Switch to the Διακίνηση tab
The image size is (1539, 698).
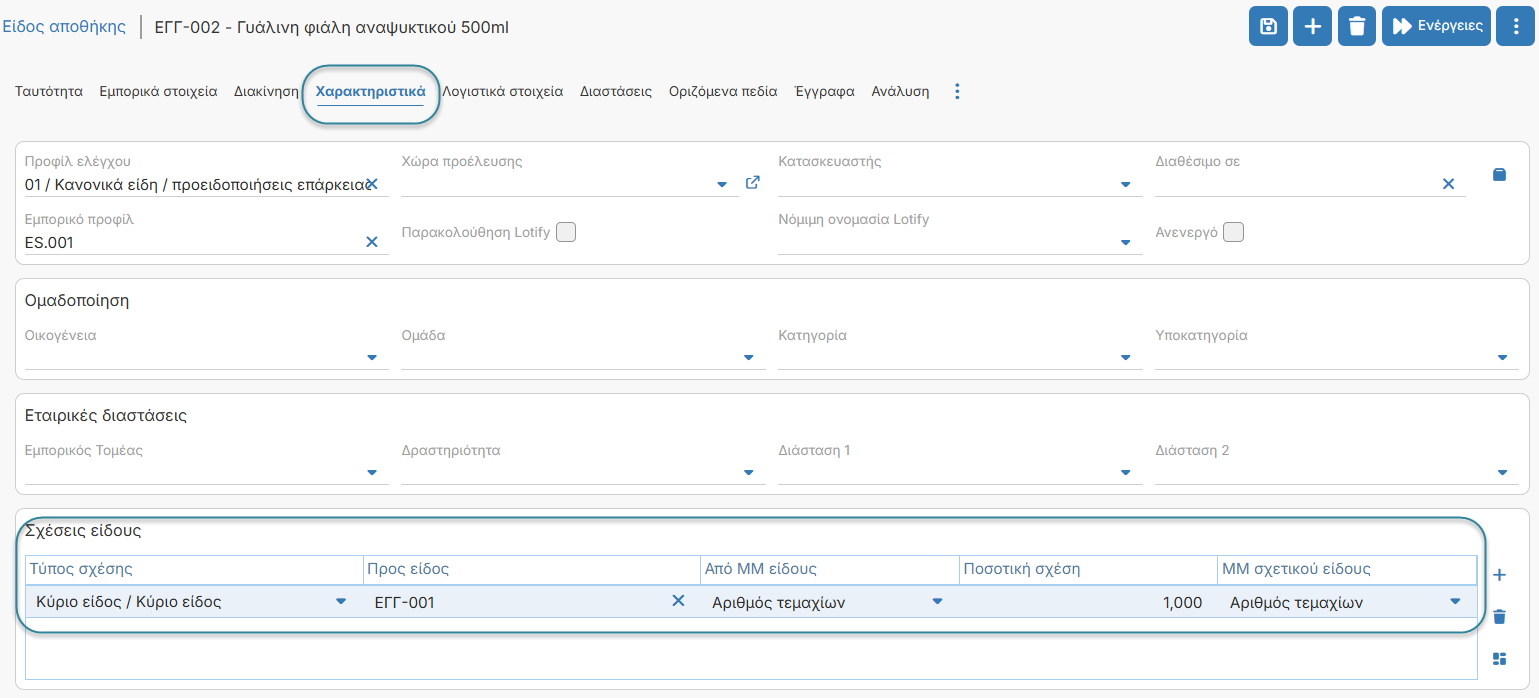tap(266, 91)
